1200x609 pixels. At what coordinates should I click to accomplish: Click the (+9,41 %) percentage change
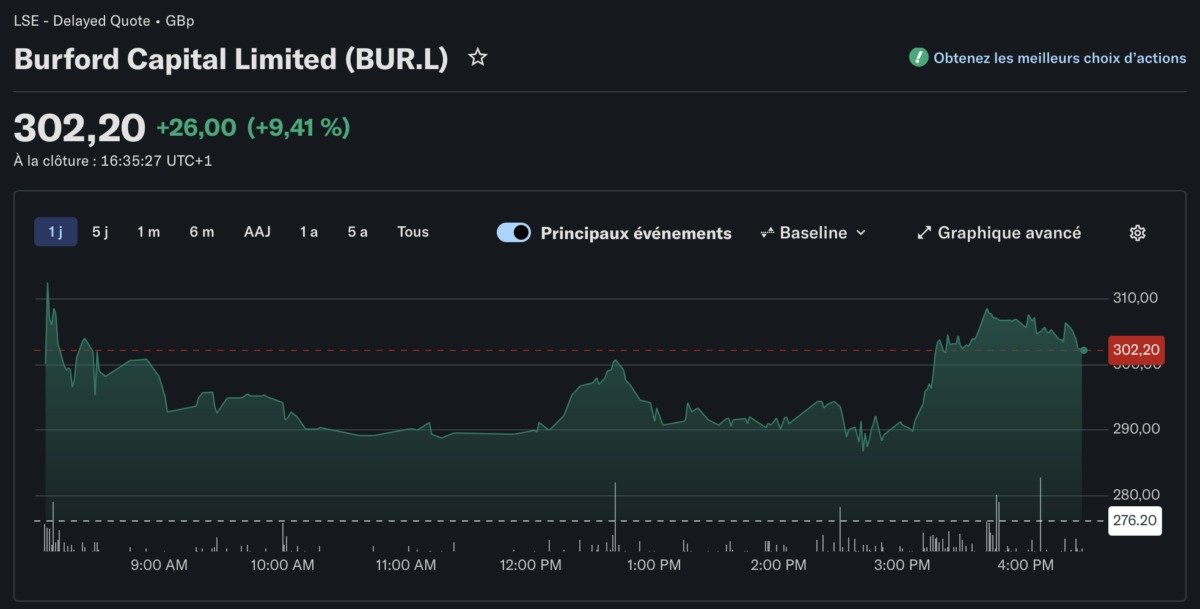tap(298, 127)
